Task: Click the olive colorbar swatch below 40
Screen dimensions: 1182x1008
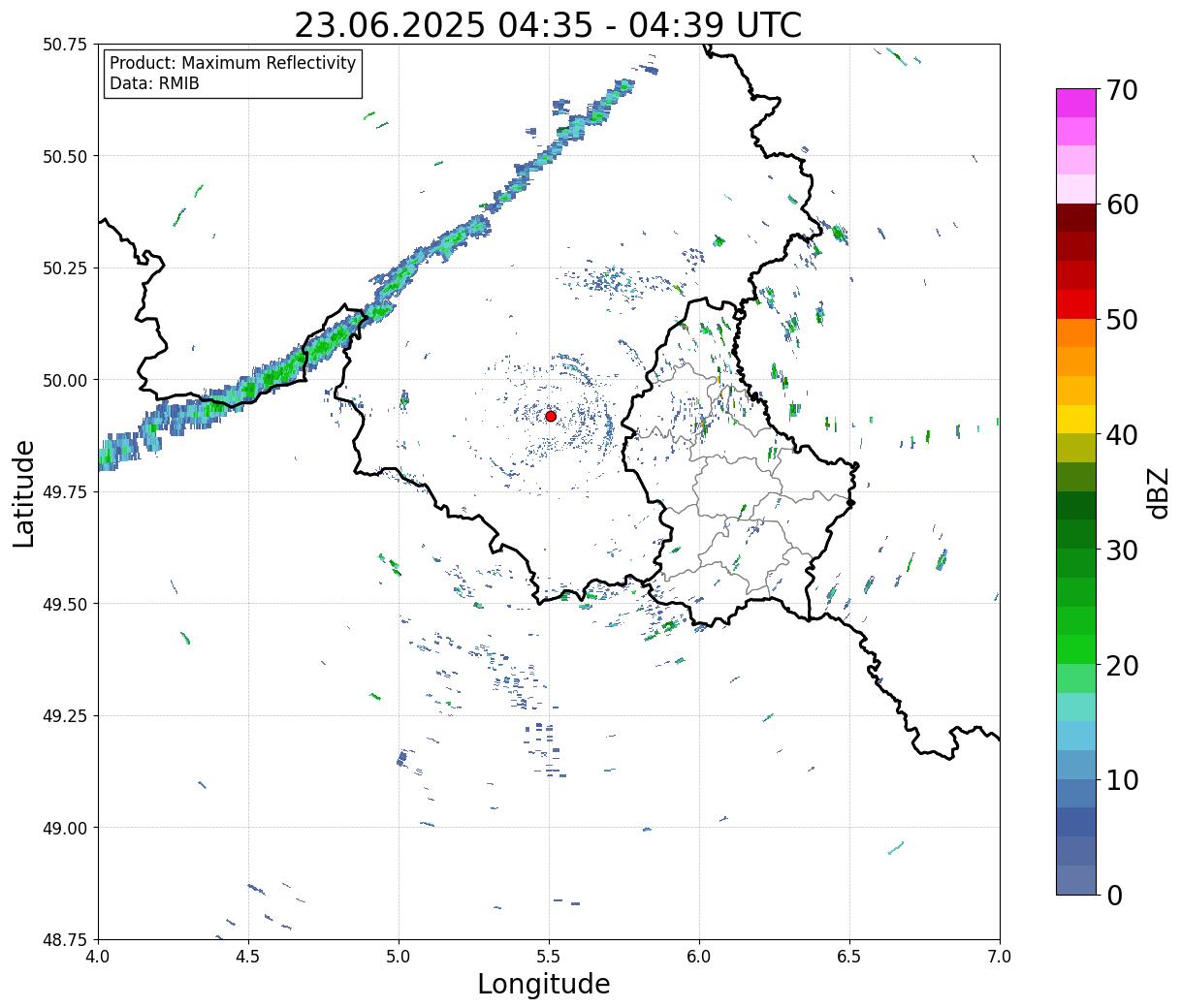Action: (x=1076, y=448)
